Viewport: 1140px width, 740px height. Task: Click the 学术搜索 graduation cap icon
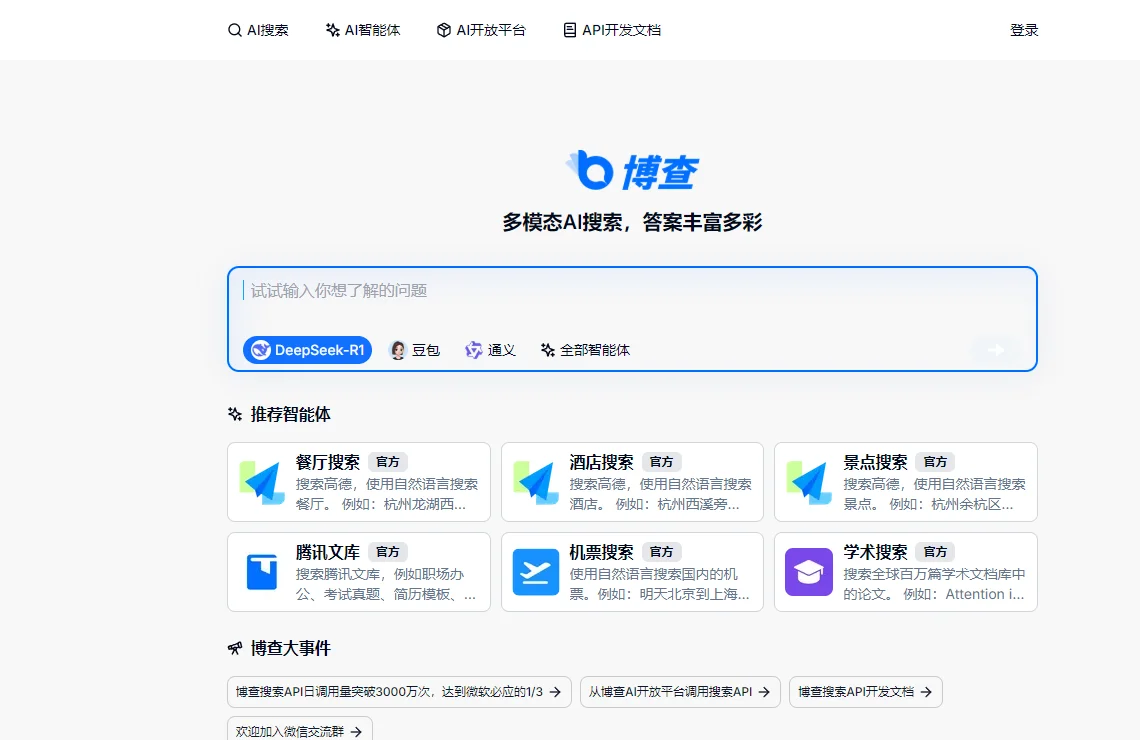809,572
